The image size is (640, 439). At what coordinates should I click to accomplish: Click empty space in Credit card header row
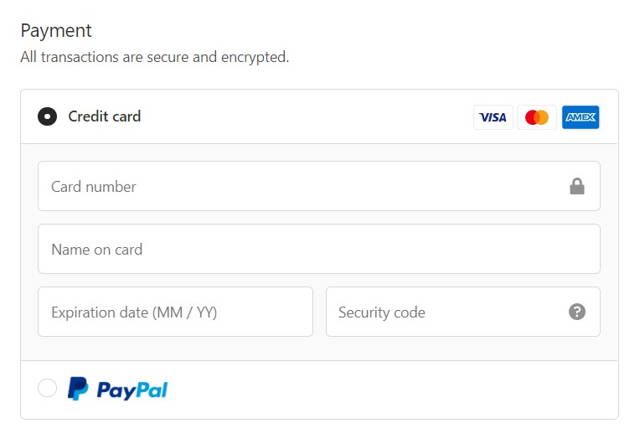coord(306,117)
